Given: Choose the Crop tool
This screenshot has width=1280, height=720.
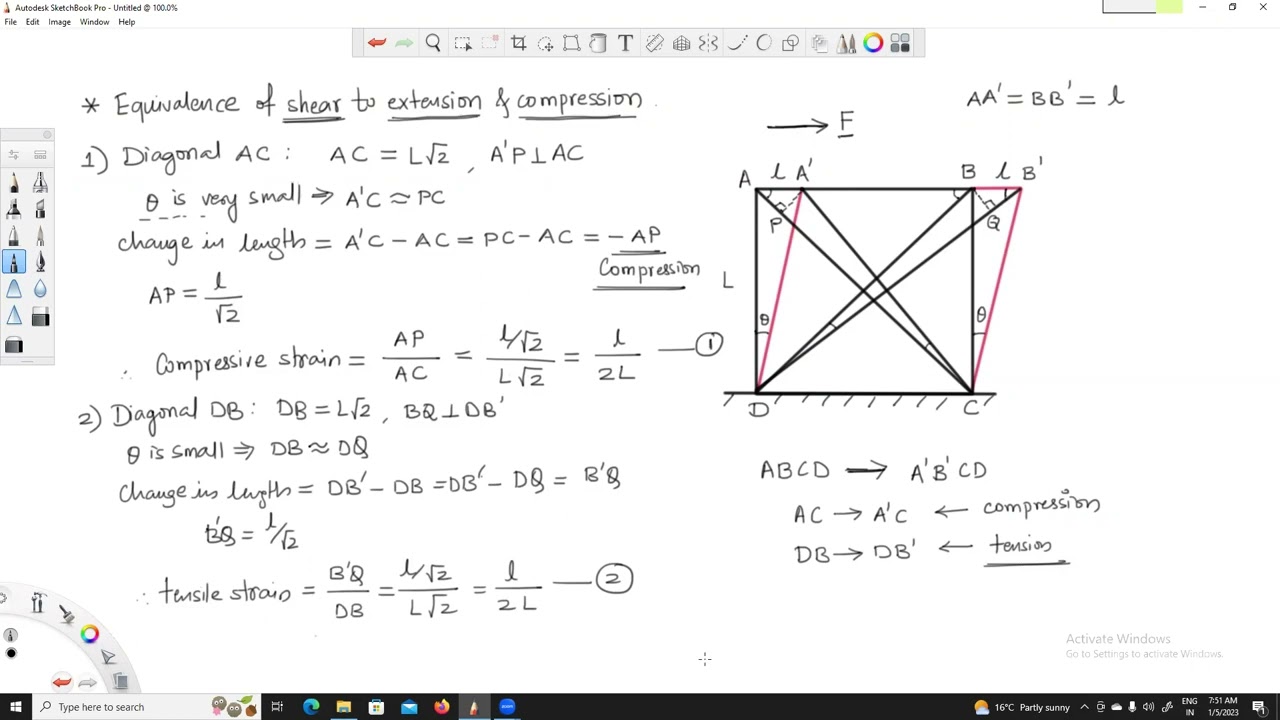Looking at the screenshot, I should [x=518, y=43].
